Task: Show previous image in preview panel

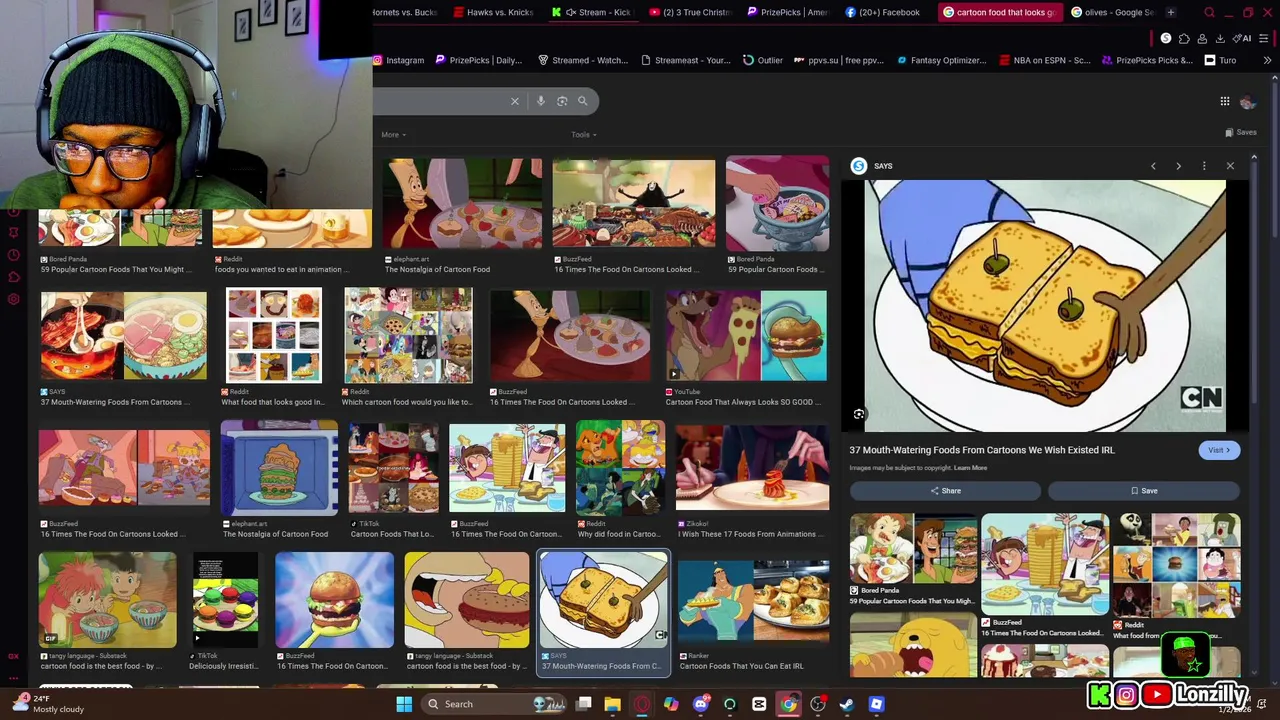Action: coord(1153,166)
